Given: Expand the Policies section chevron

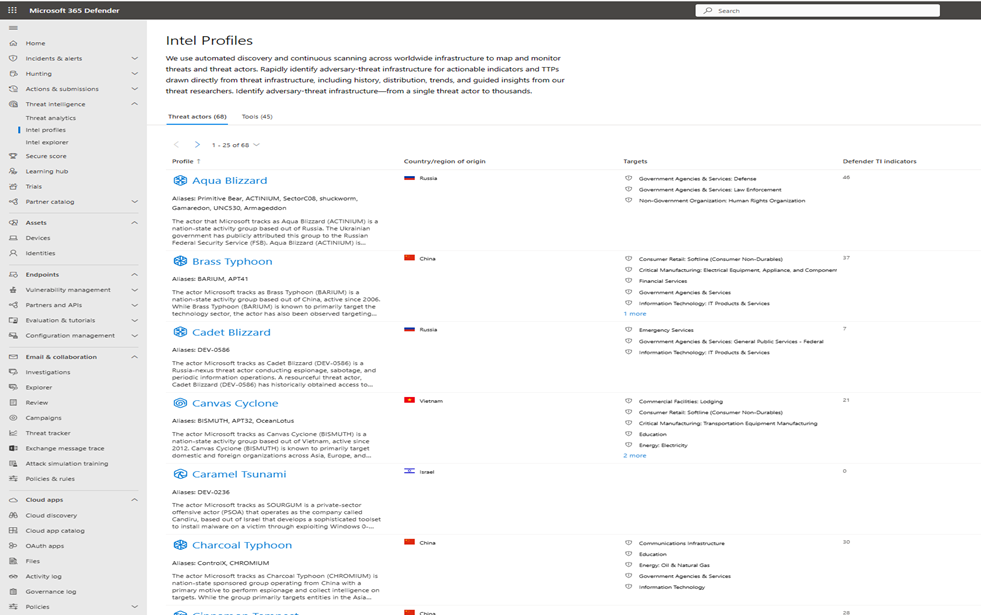Looking at the screenshot, I should [135, 606].
